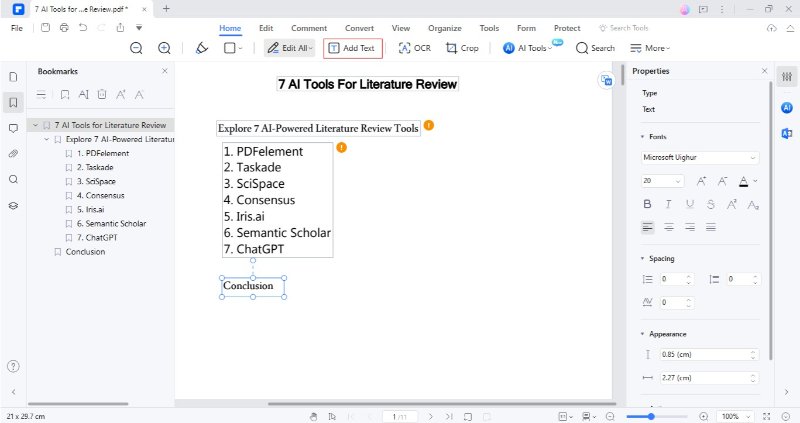Align text center
800x423 pixels.
[668, 227]
